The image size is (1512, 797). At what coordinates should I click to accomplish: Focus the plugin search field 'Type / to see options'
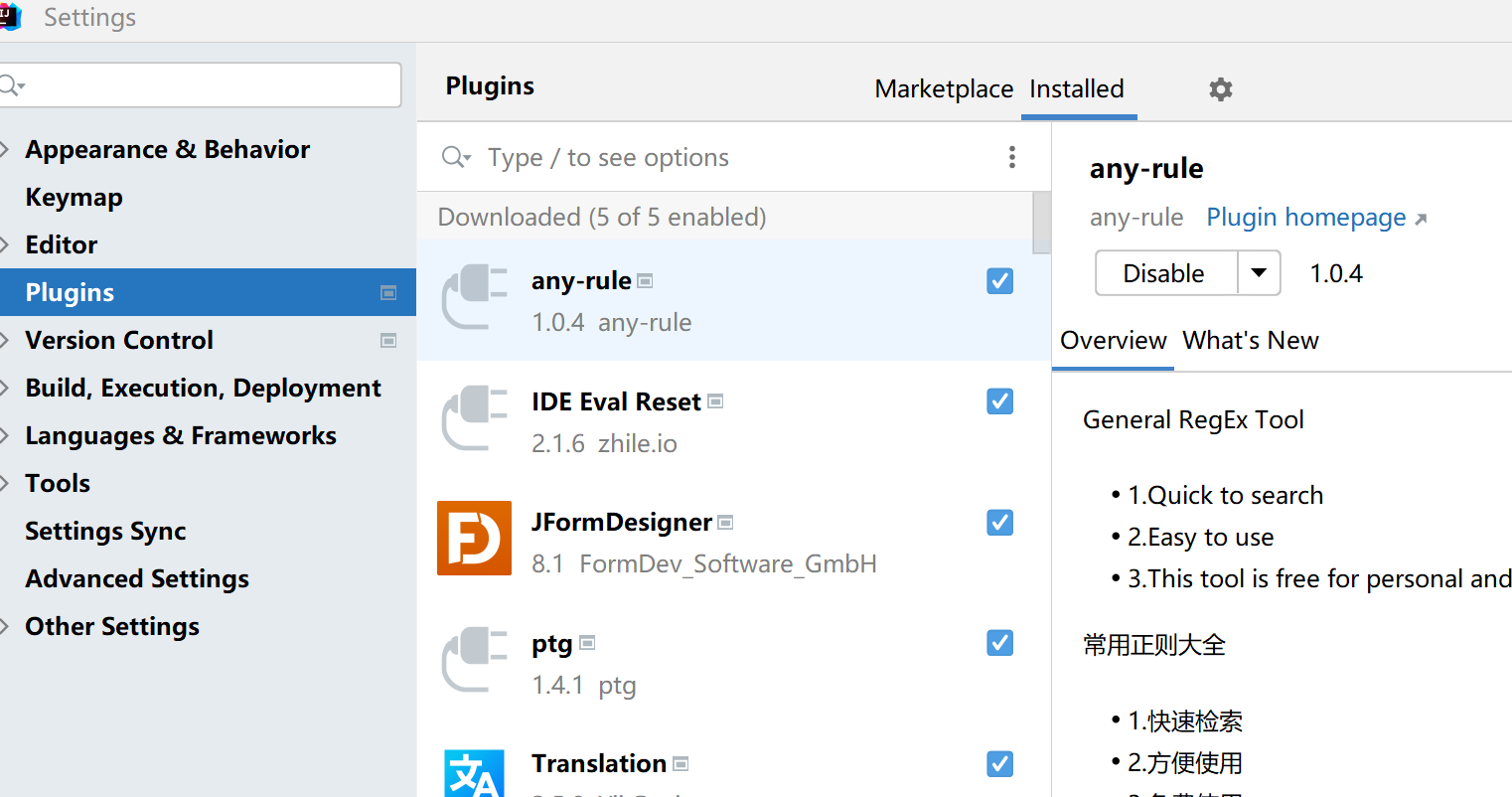(734, 157)
